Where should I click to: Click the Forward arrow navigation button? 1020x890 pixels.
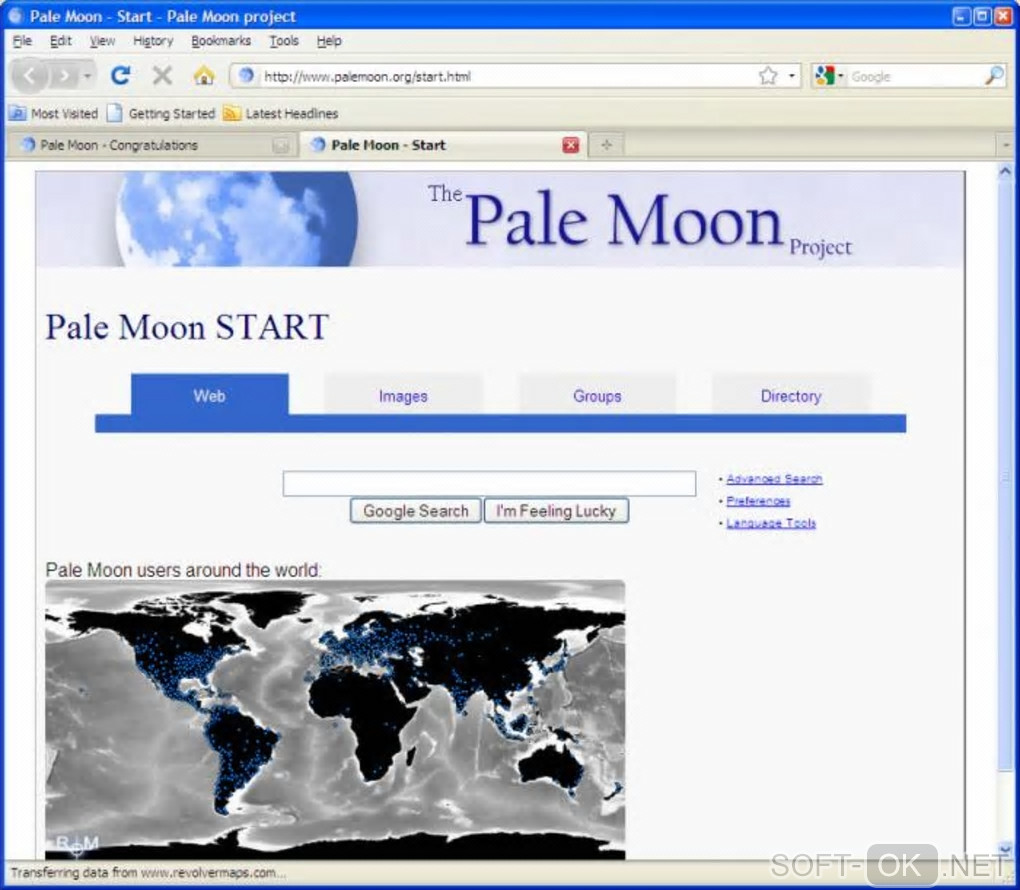[64, 76]
